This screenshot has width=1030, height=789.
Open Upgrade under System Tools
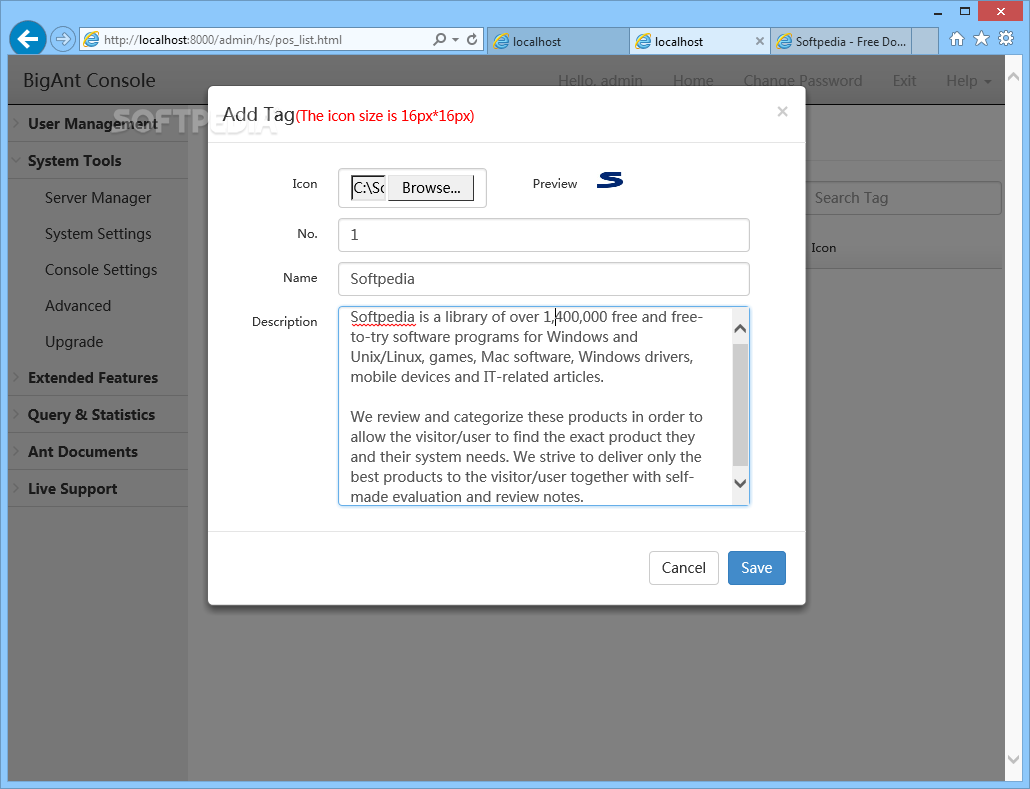point(74,342)
